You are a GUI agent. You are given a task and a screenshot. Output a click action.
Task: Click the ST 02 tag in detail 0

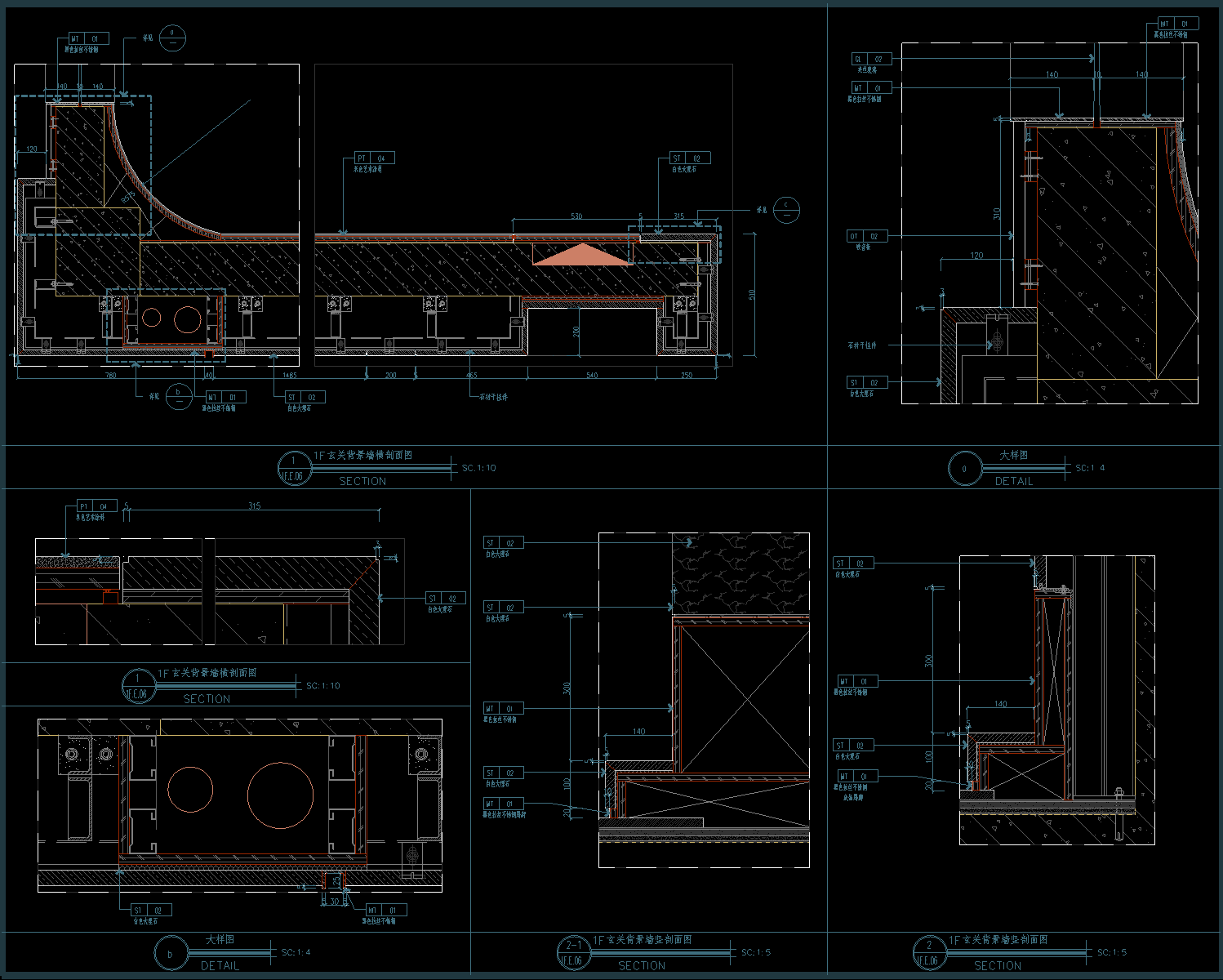coord(867,382)
